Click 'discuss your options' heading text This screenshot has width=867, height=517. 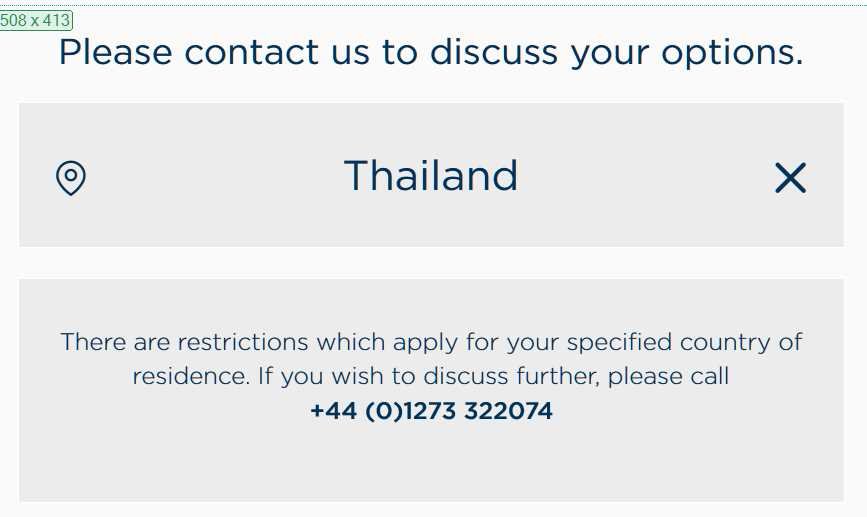click(617, 53)
